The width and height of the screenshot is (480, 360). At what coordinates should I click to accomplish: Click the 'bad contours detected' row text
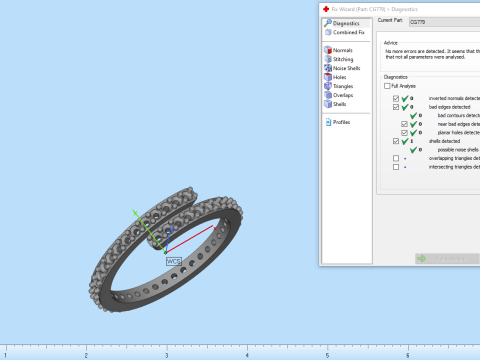pyautogui.click(x=459, y=115)
